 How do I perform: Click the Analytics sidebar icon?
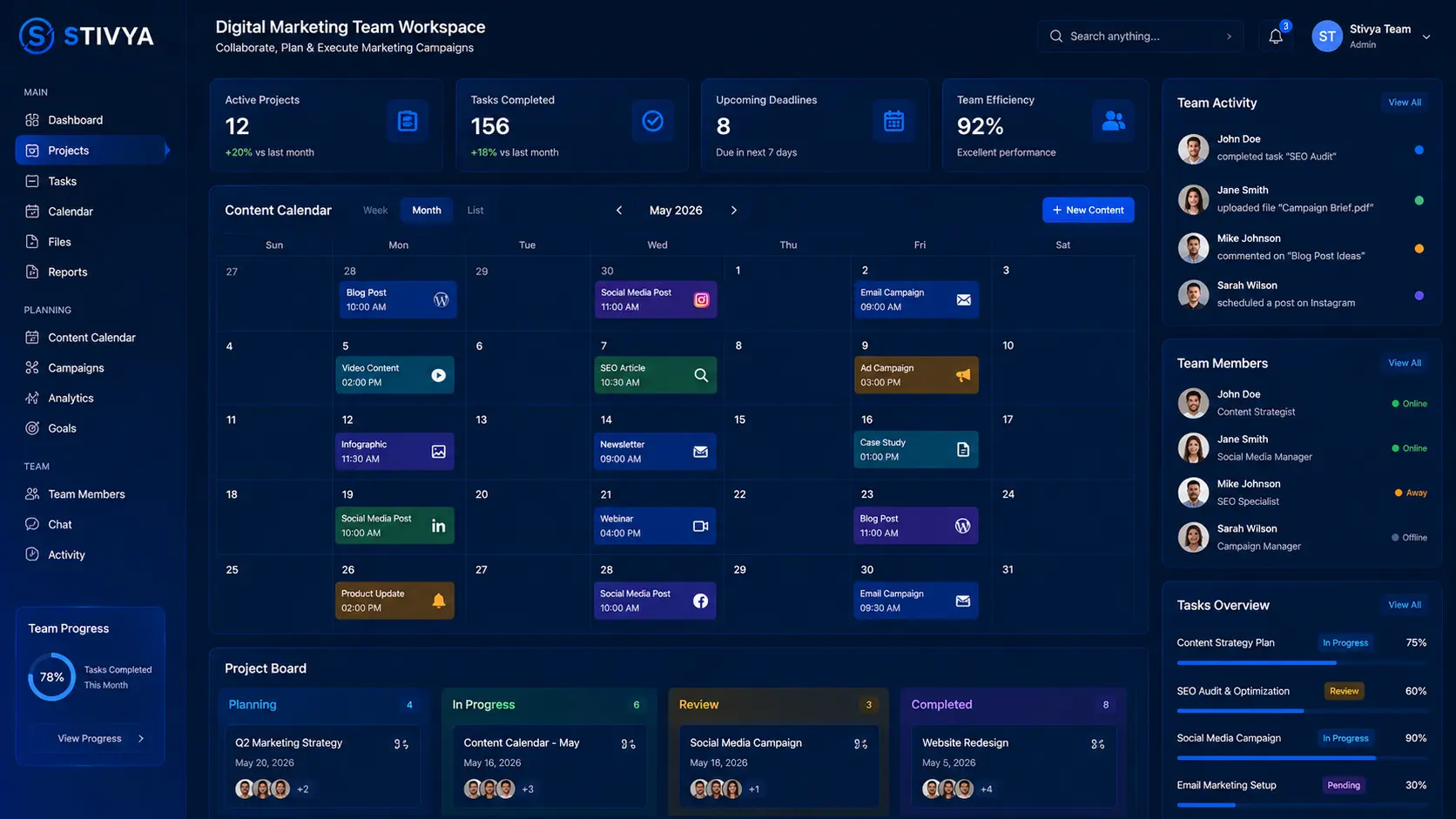pos(32,398)
